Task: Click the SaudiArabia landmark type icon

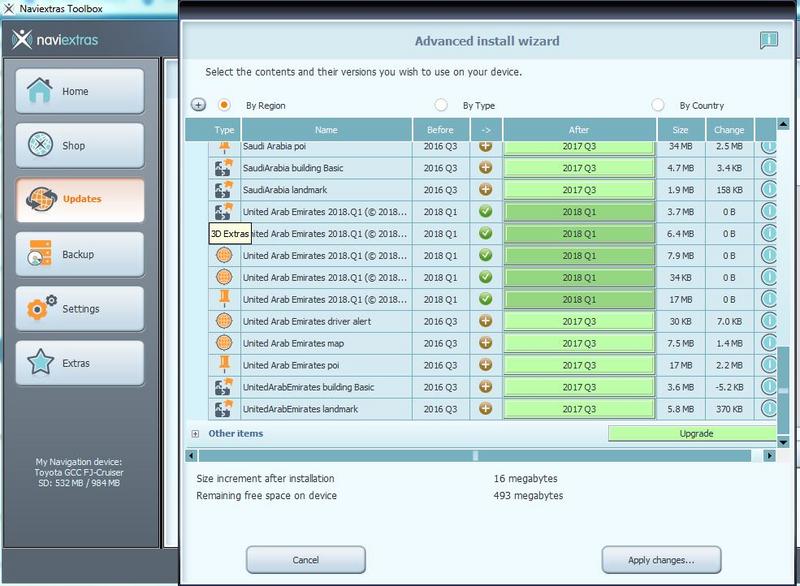Action: (223, 190)
